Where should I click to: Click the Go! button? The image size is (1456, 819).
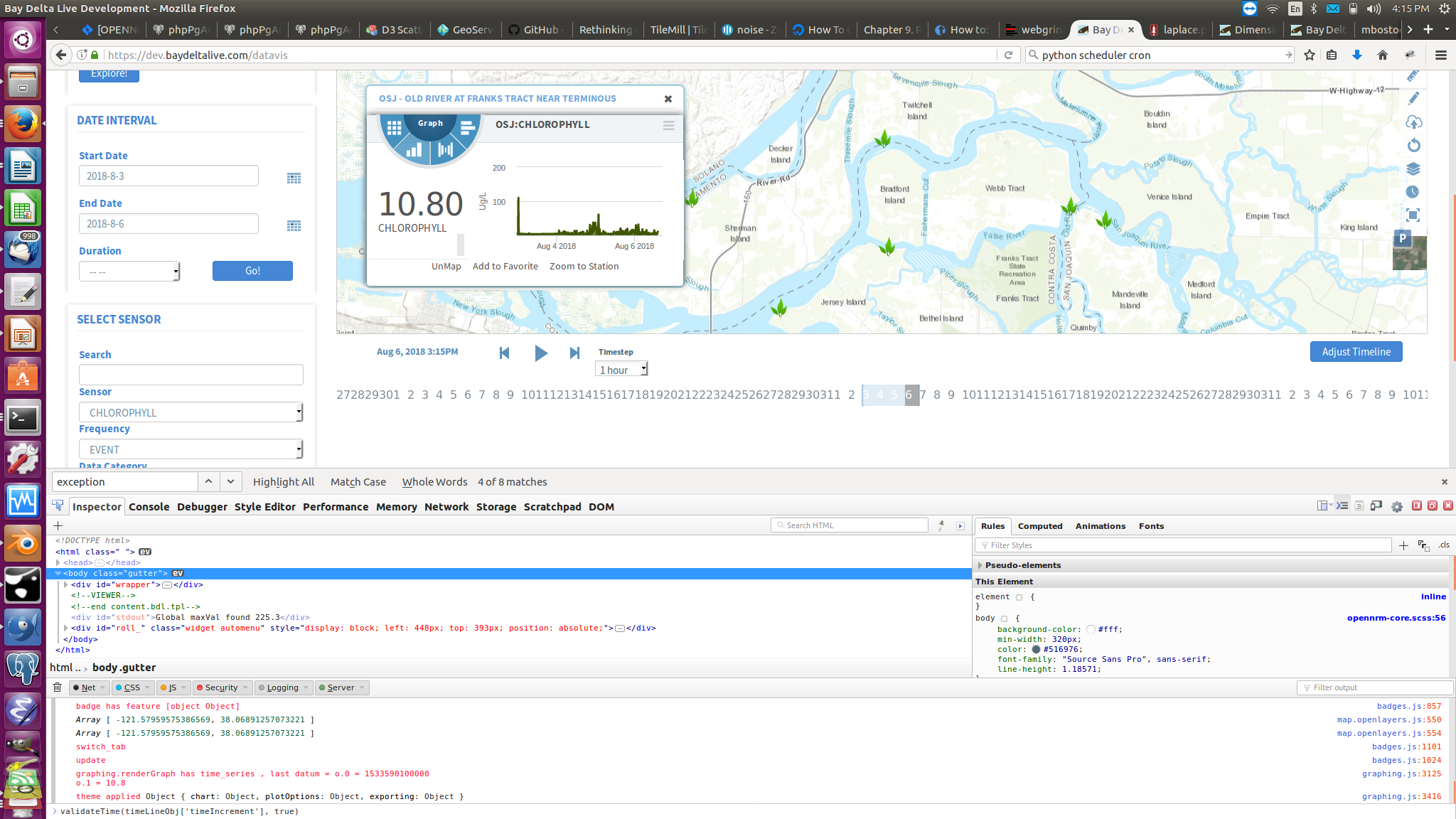pyautogui.click(x=252, y=271)
